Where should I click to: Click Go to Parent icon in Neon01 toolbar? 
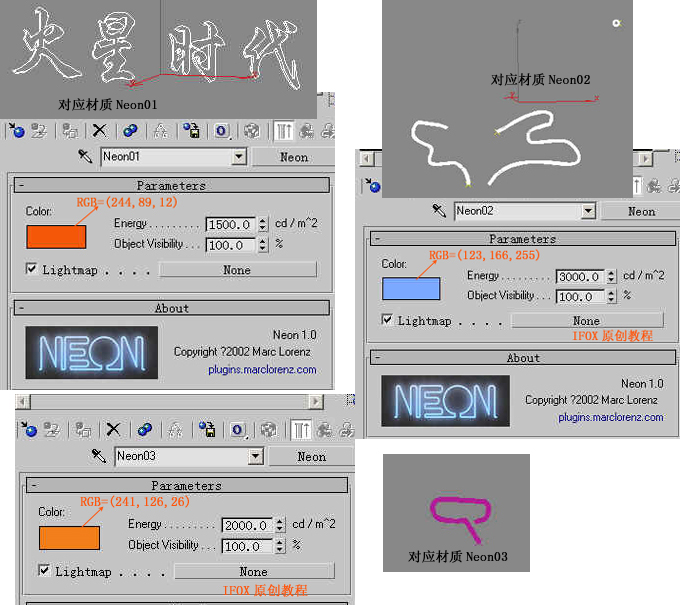tap(307, 131)
